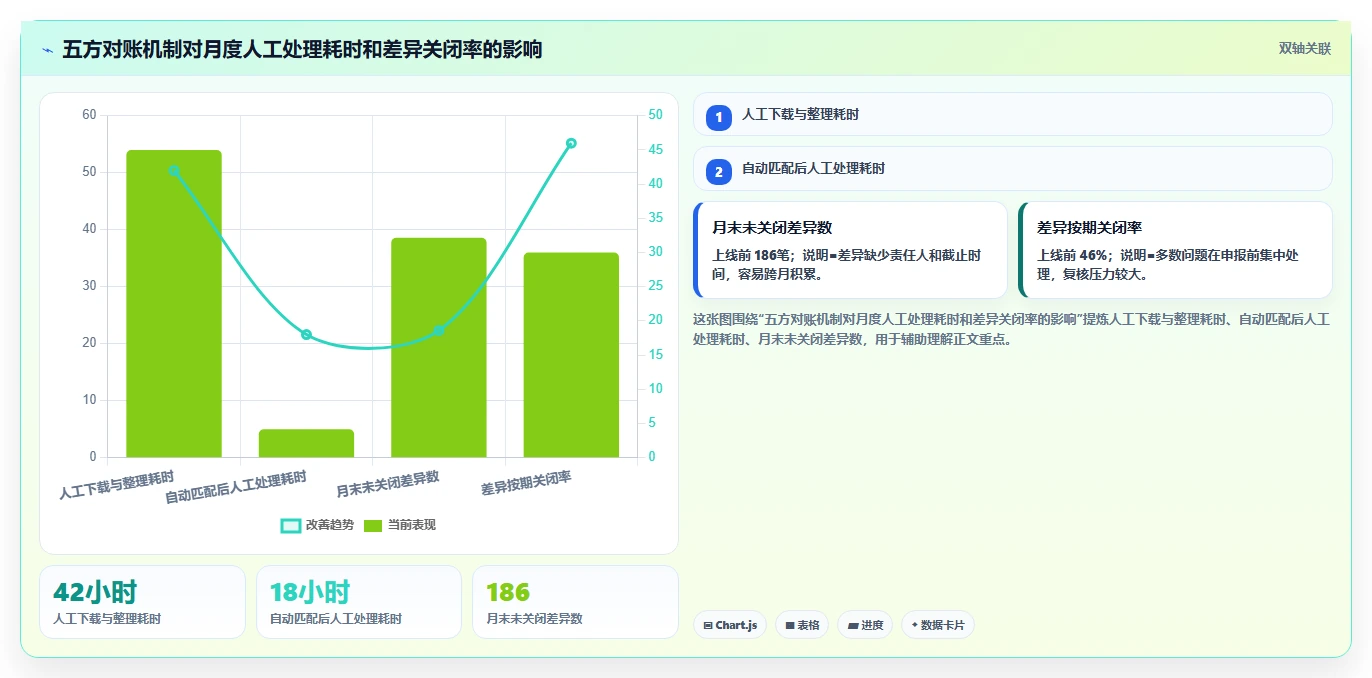This screenshot has width=1372, height=678.
Task: Click the green bar for 月末未关闭差异数
Action: (439, 348)
